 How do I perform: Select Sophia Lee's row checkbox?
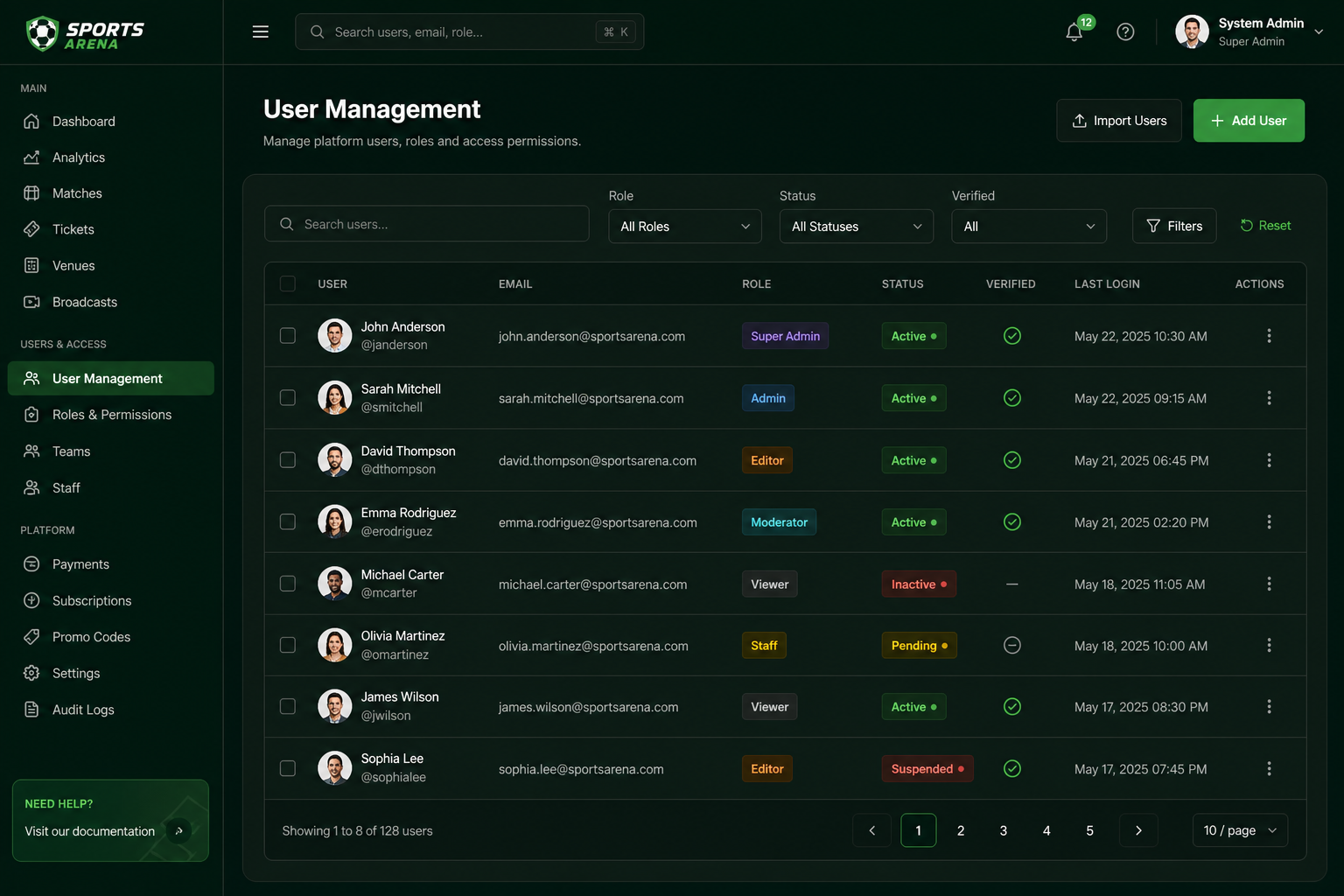pyautogui.click(x=287, y=768)
